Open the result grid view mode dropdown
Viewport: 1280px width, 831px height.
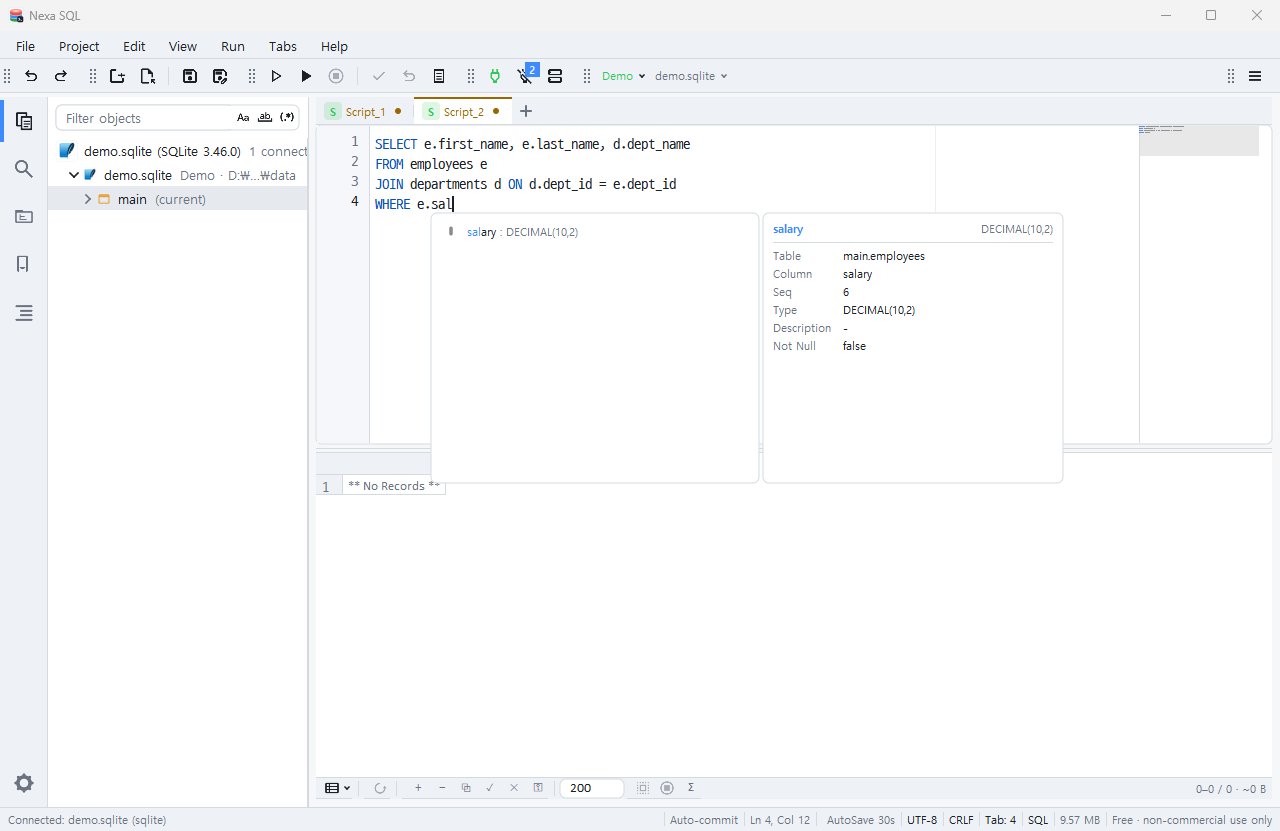(338, 788)
